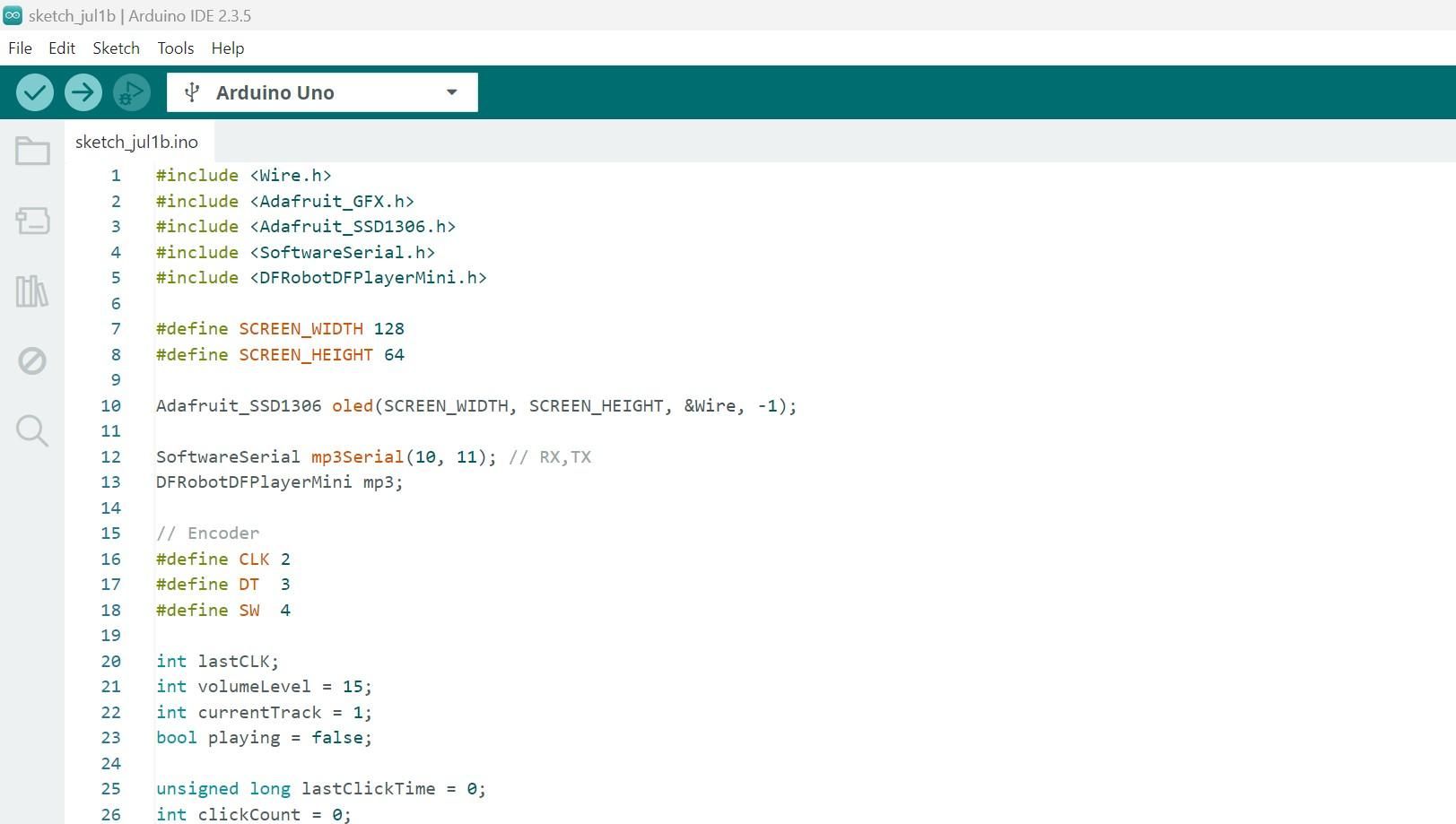Click the USB icon in board selector

click(x=191, y=92)
